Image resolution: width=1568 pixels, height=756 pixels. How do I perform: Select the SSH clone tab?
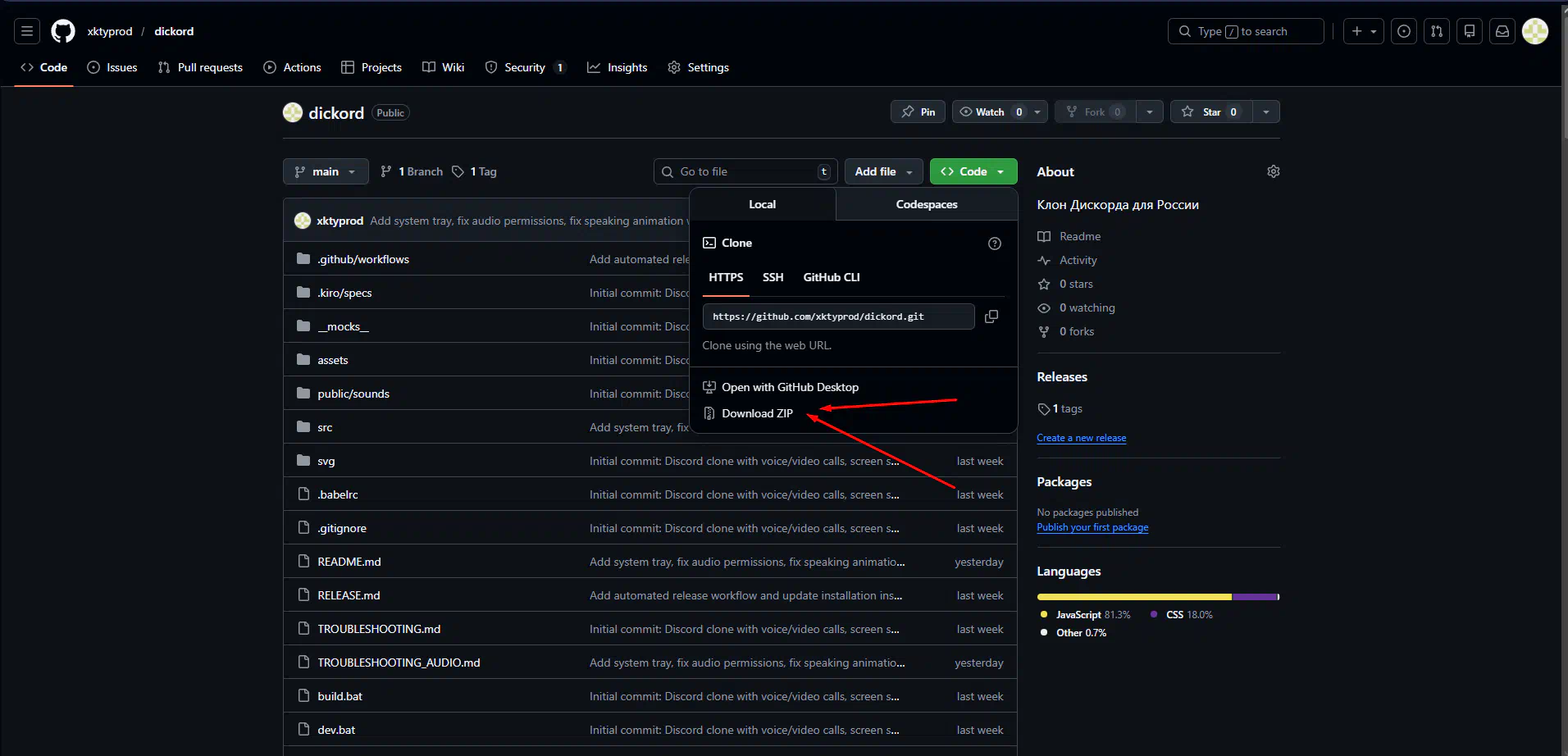click(x=773, y=277)
